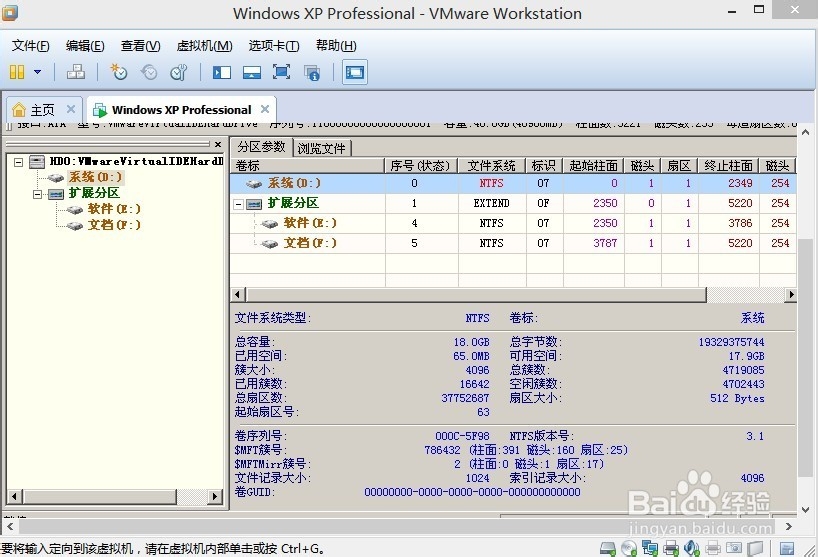
Task: Click the 终止柱面 column header
Action: (x=728, y=166)
